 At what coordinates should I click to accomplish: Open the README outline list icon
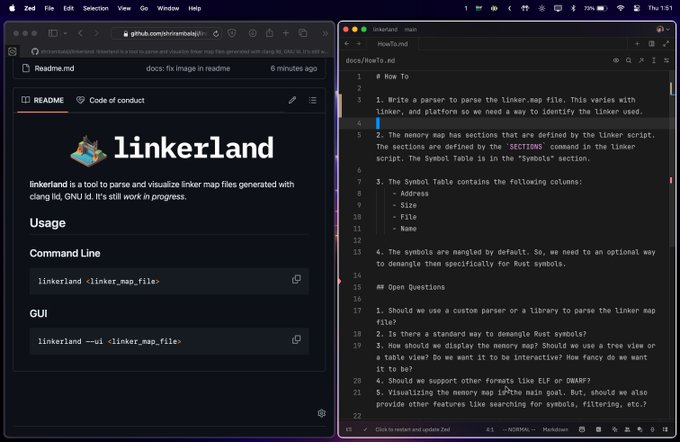click(x=312, y=100)
